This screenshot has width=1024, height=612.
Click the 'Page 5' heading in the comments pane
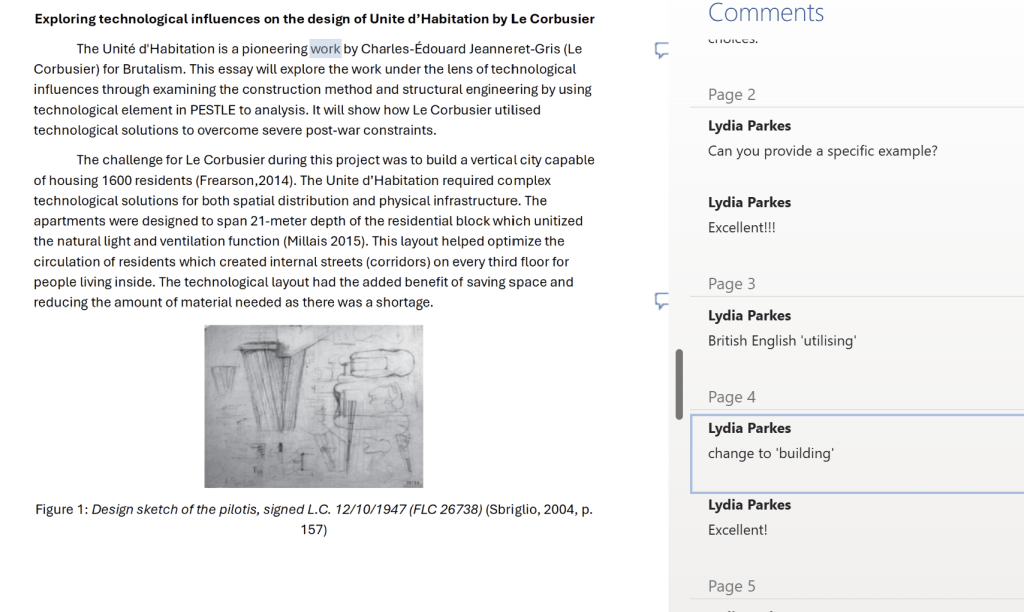(x=731, y=587)
